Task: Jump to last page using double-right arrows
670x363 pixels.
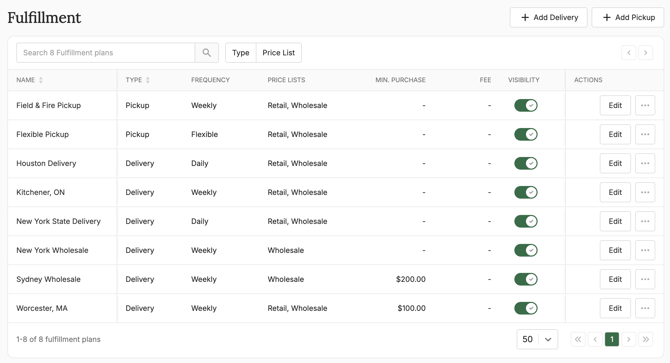Action: pos(646,340)
